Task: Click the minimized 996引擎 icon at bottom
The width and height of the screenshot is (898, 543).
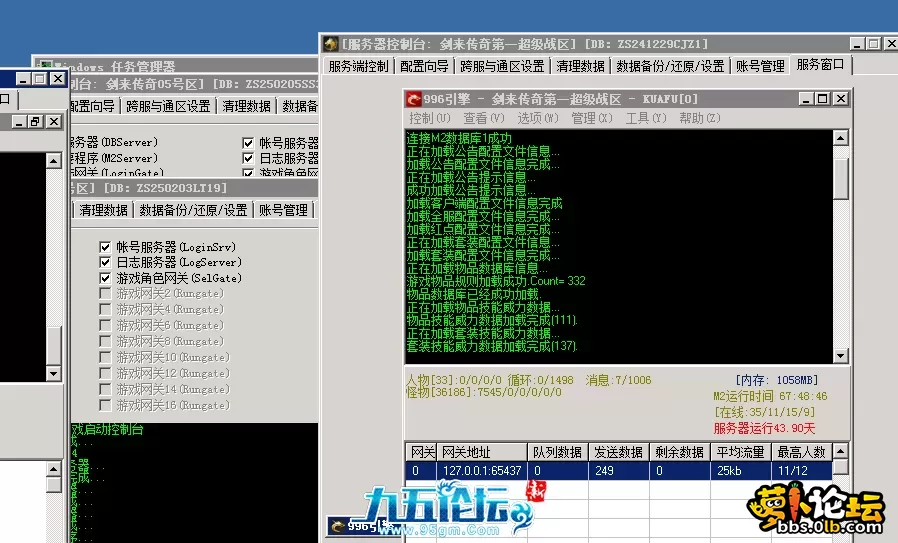Action: click(x=340, y=526)
